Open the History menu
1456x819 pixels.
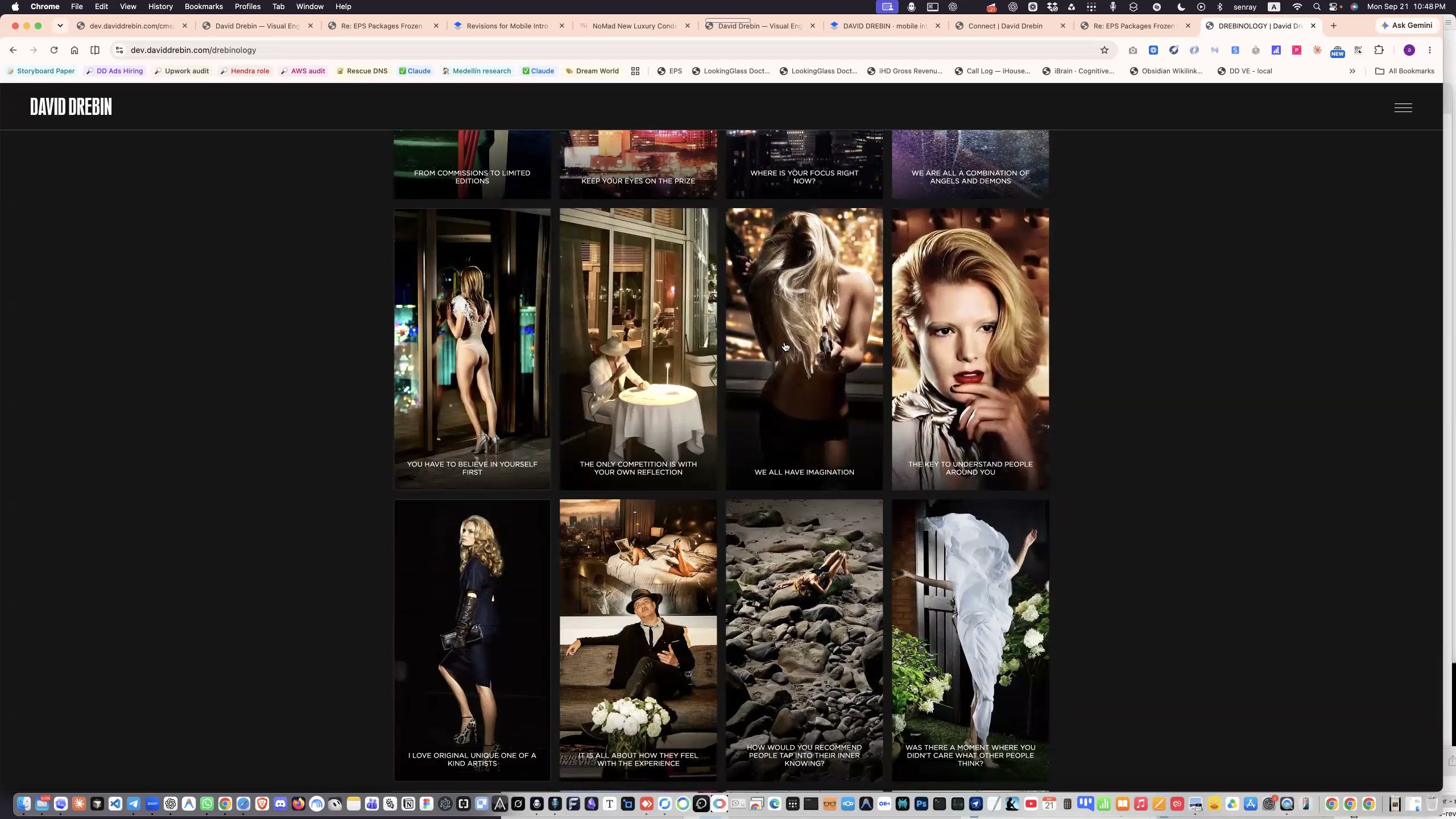160,7
